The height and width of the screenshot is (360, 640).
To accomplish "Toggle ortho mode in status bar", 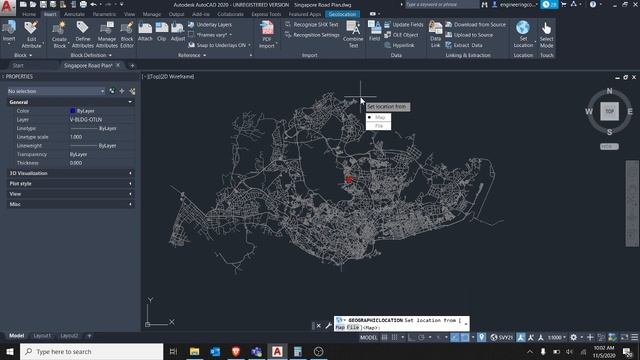I will 411,338.
